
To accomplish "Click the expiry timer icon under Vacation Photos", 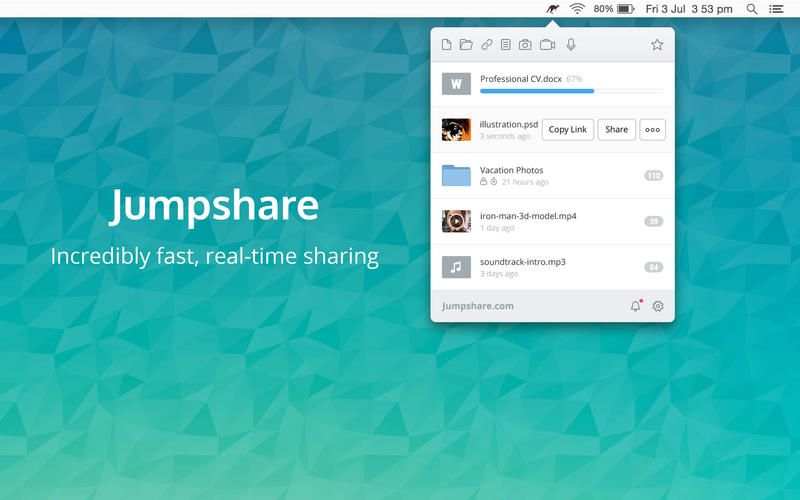I will [494, 182].
